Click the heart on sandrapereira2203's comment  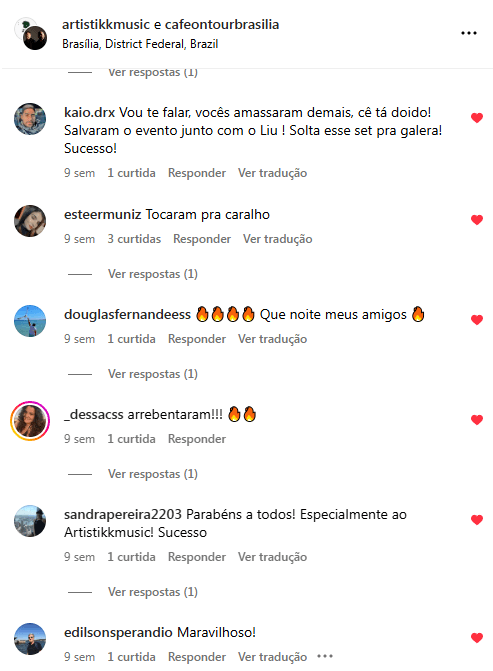pos(477,520)
